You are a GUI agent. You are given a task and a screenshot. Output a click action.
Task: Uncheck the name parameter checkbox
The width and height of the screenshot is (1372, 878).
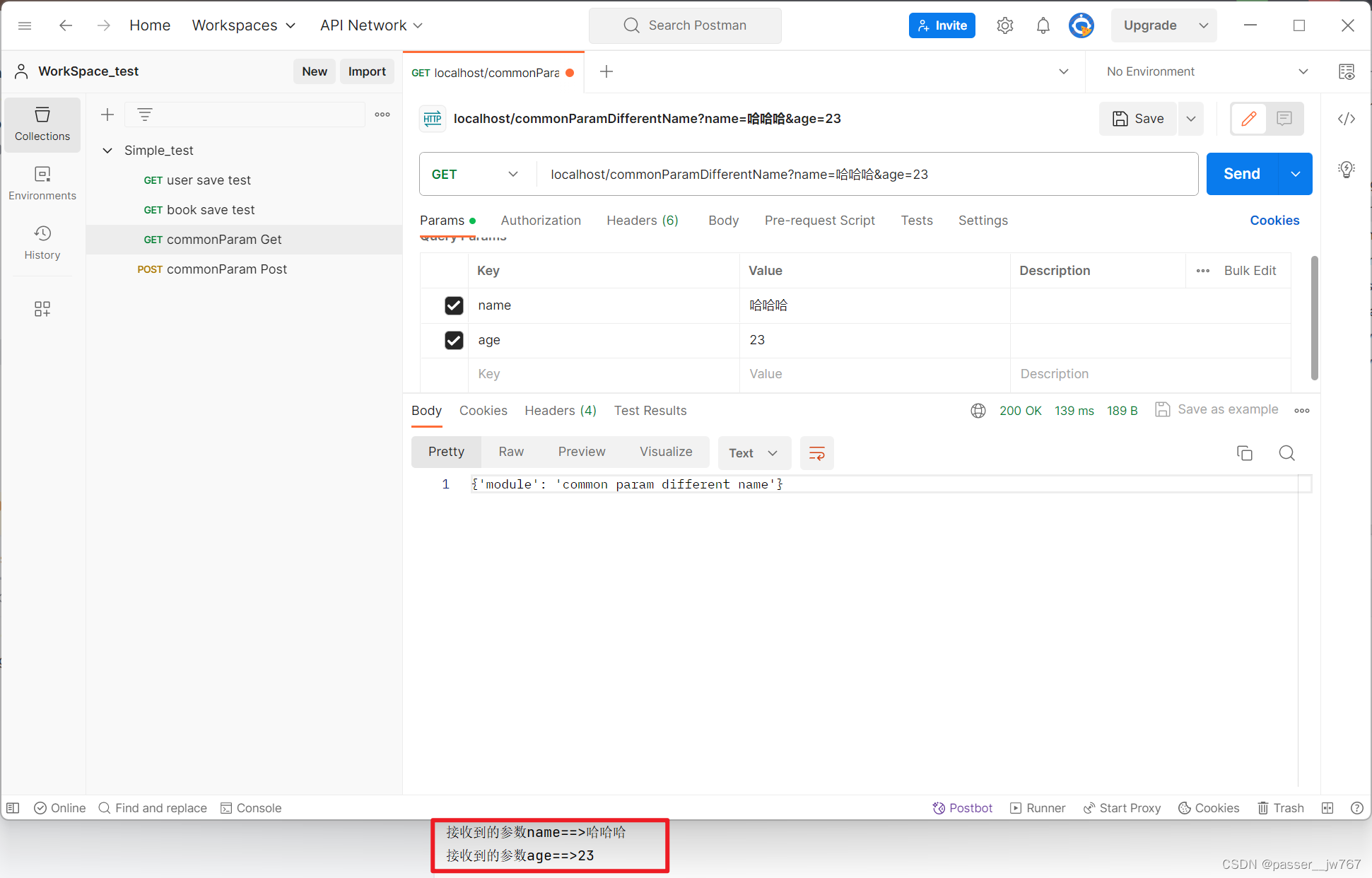(x=454, y=305)
